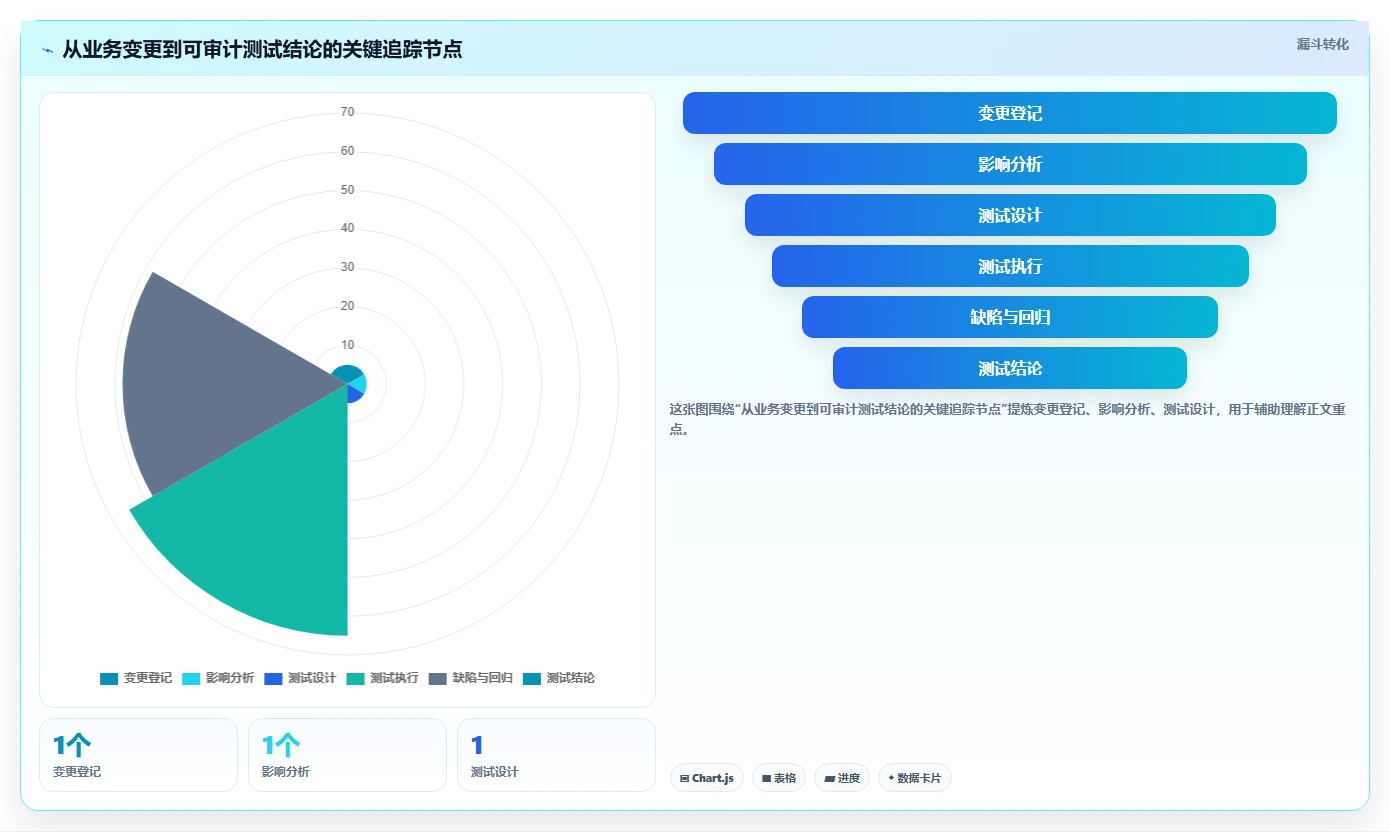Click the lightning icon beside the card title

point(48,50)
